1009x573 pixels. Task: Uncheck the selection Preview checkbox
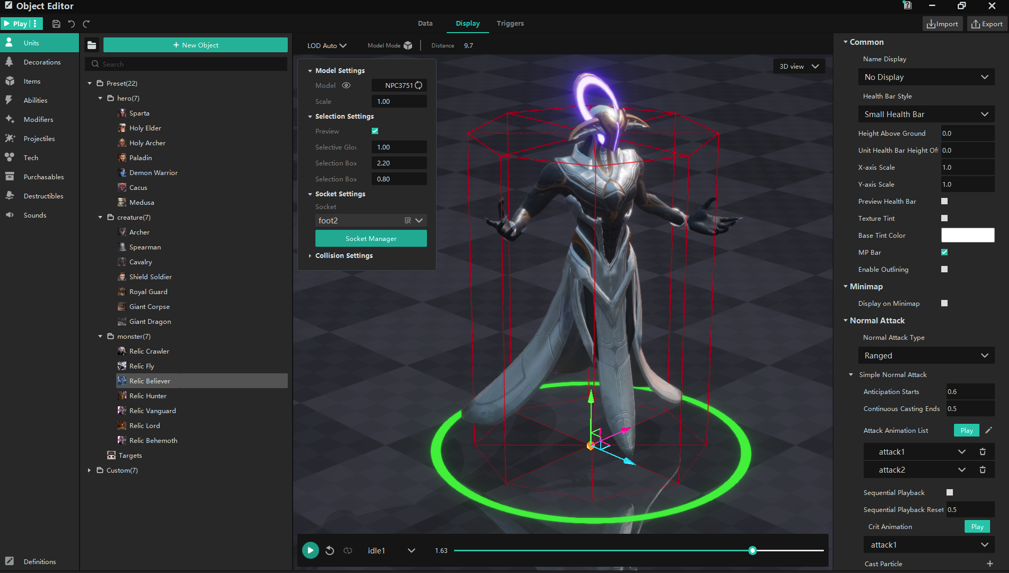coord(375,131)
